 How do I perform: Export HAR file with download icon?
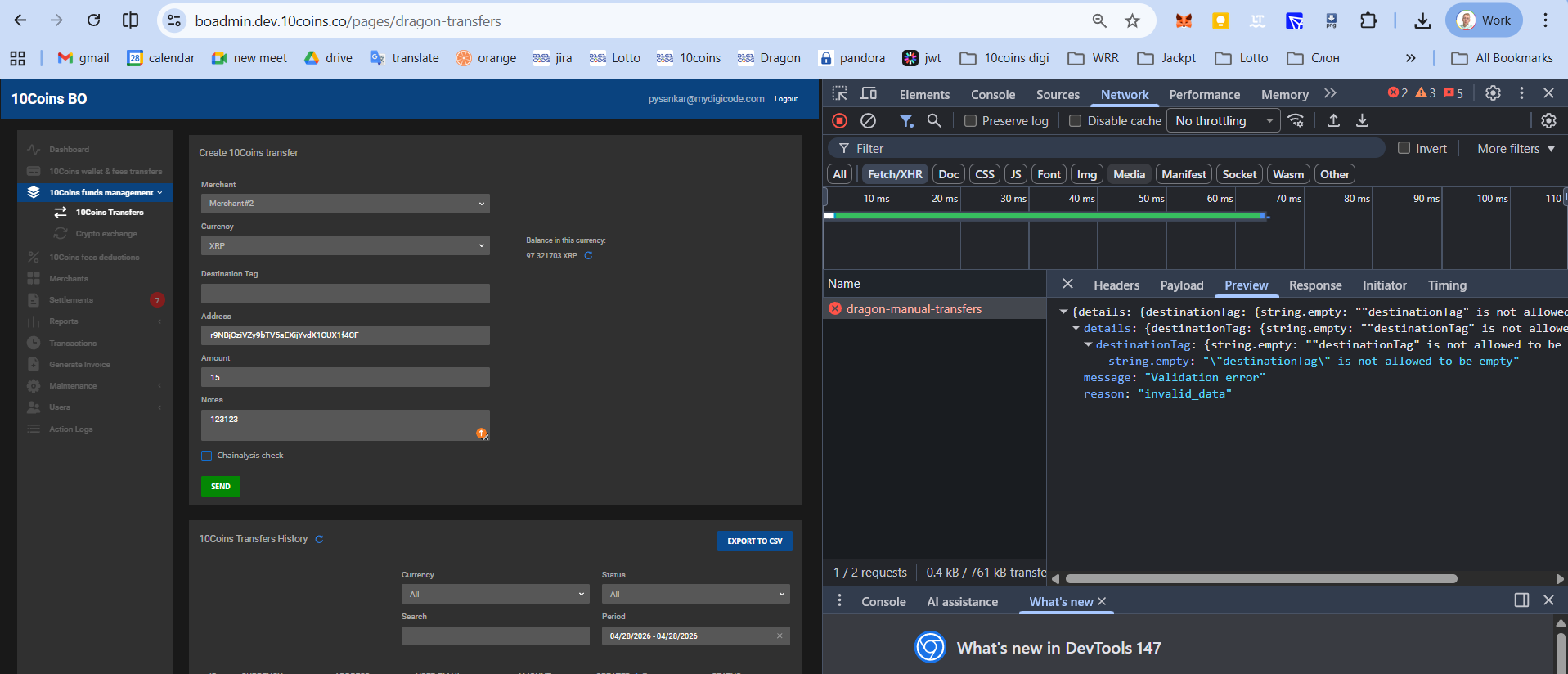coord(1362,121)
